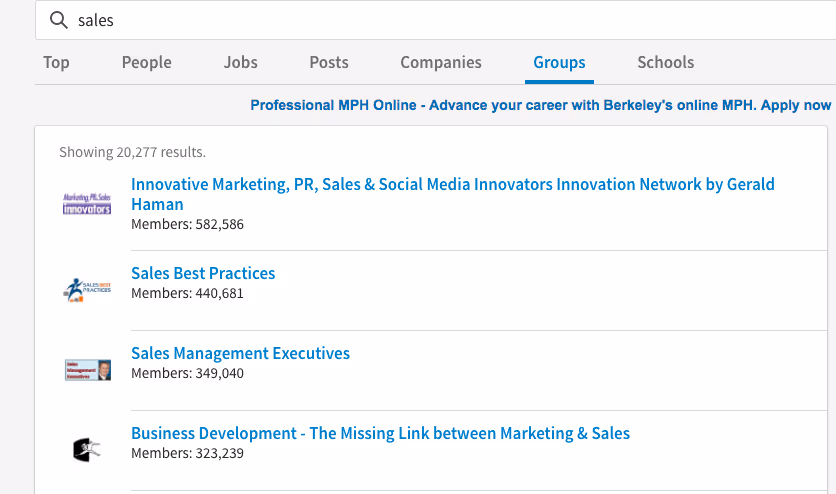Screen dimensions: 836x494
Task: Click the Sales Management Executives thumbnail
Action: (87, 370)
